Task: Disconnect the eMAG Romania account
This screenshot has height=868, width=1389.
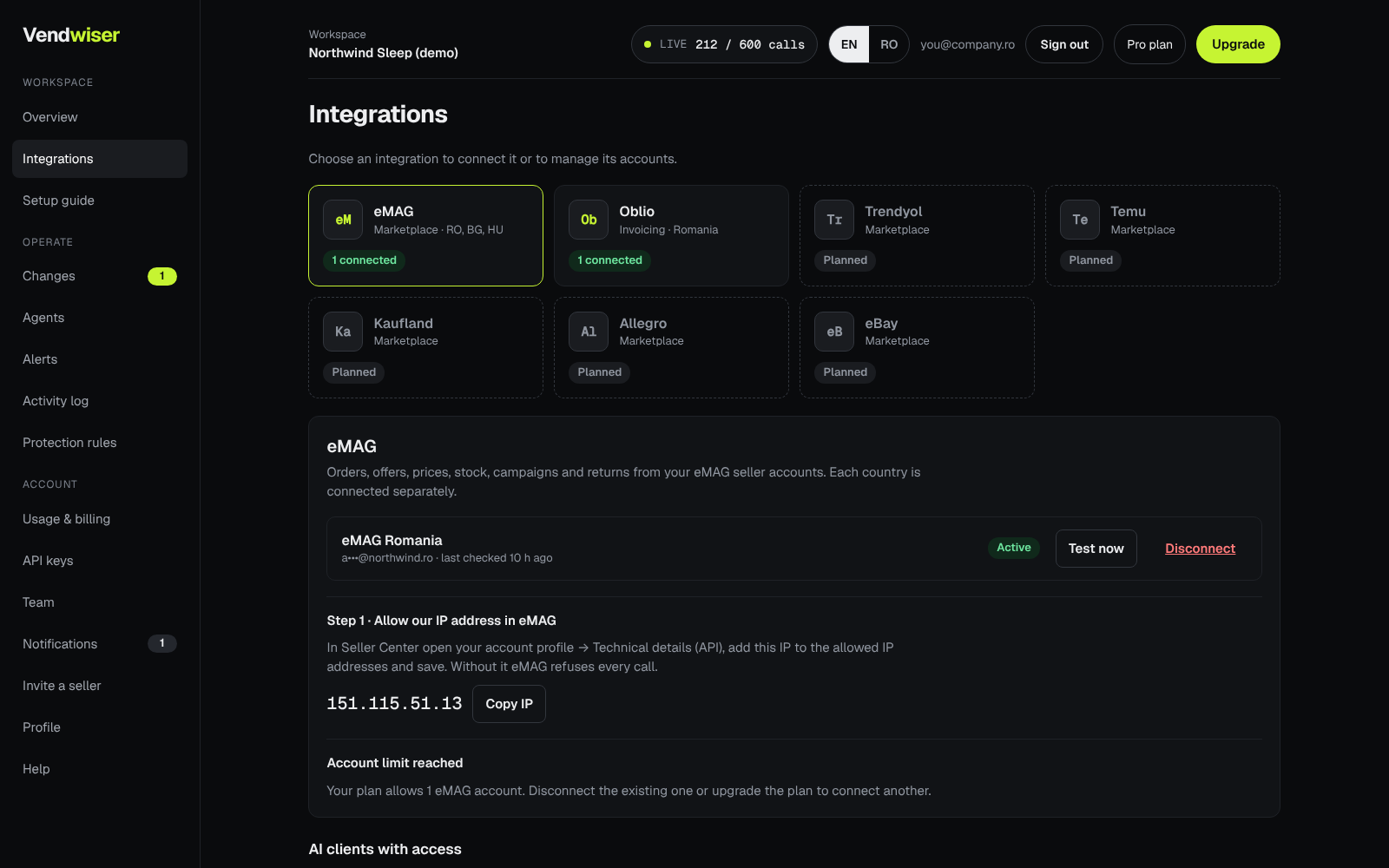Action: tap(1200, 549)
